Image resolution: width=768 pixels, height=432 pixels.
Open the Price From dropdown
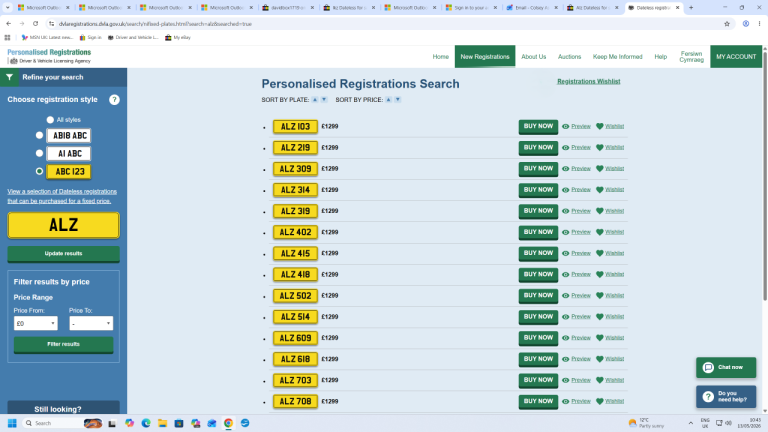tap(35, 323)
